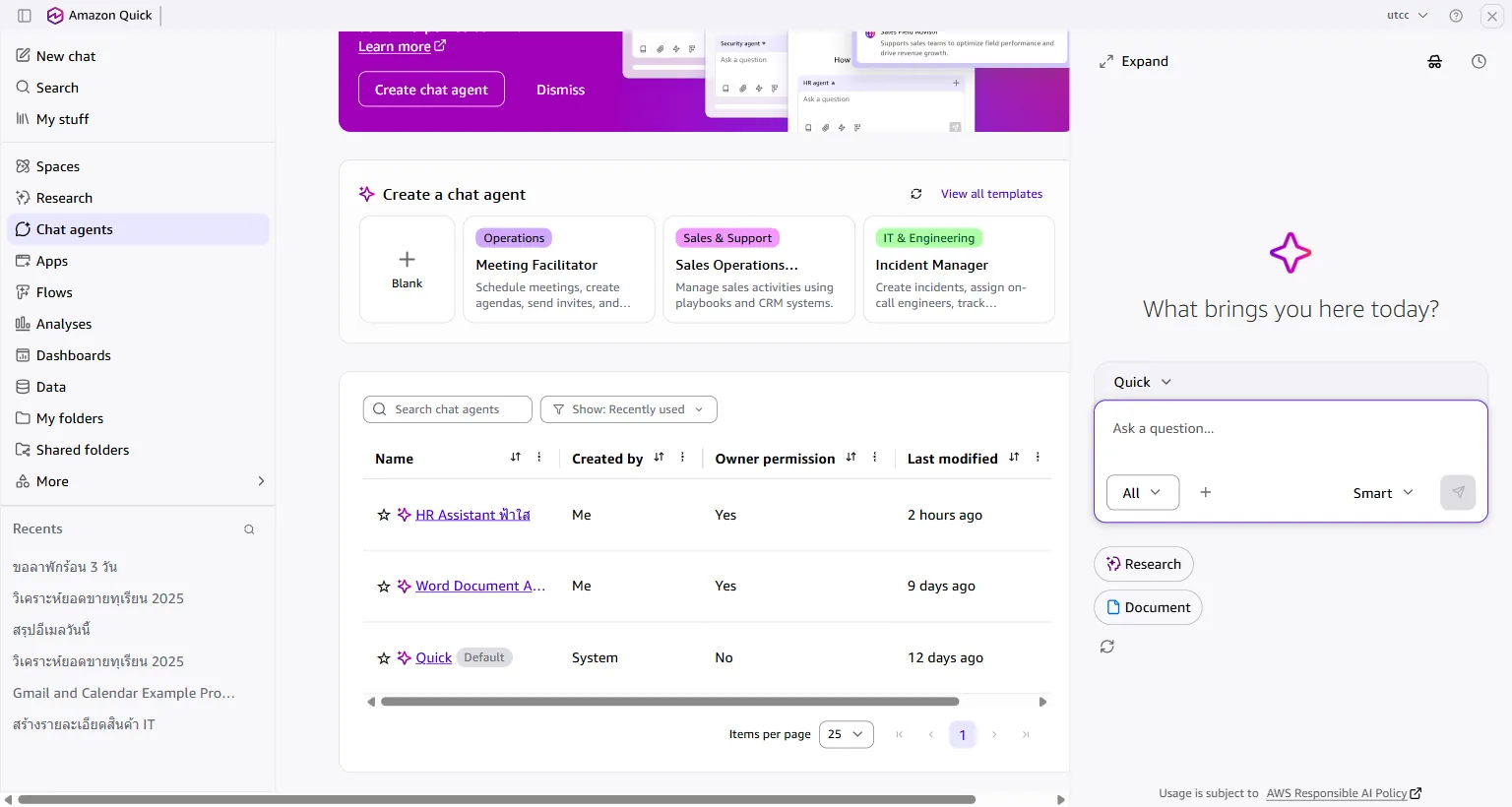Select the Meeting Facilitator template card

pos(558,270)
